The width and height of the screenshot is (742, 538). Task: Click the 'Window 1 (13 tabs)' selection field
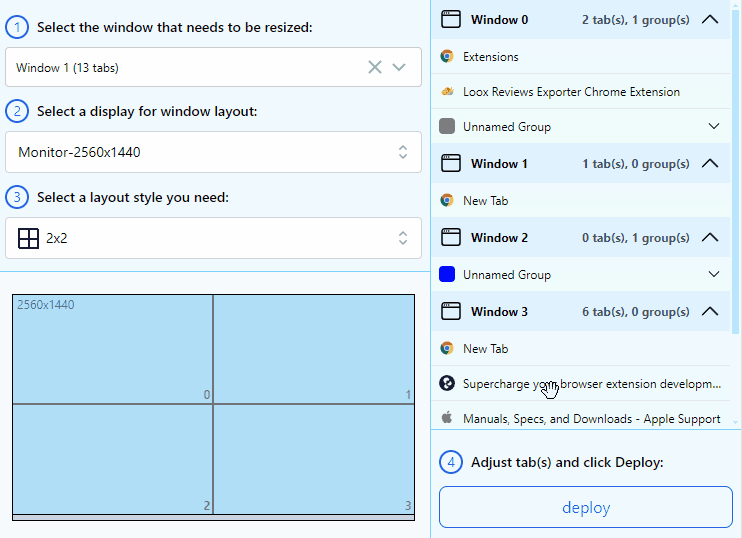click(213, 67)
